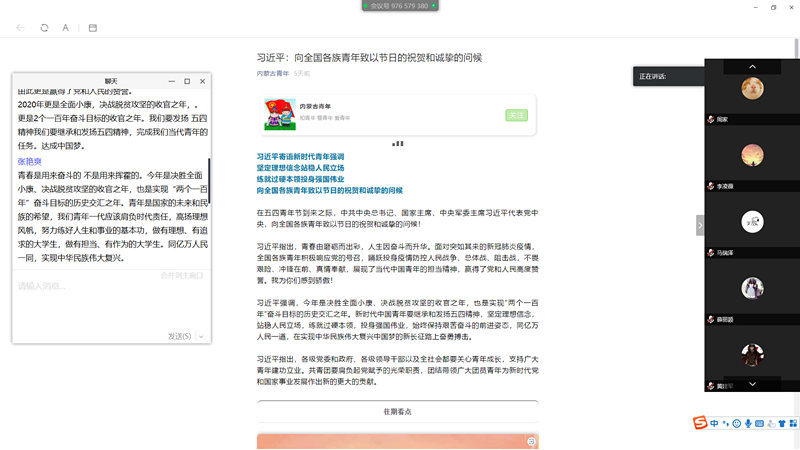Viewport: 800px width, 450px height.
Task: Toggle Chinese/English mode (中) in Sogou bar
Action: [x=714, y=423]
